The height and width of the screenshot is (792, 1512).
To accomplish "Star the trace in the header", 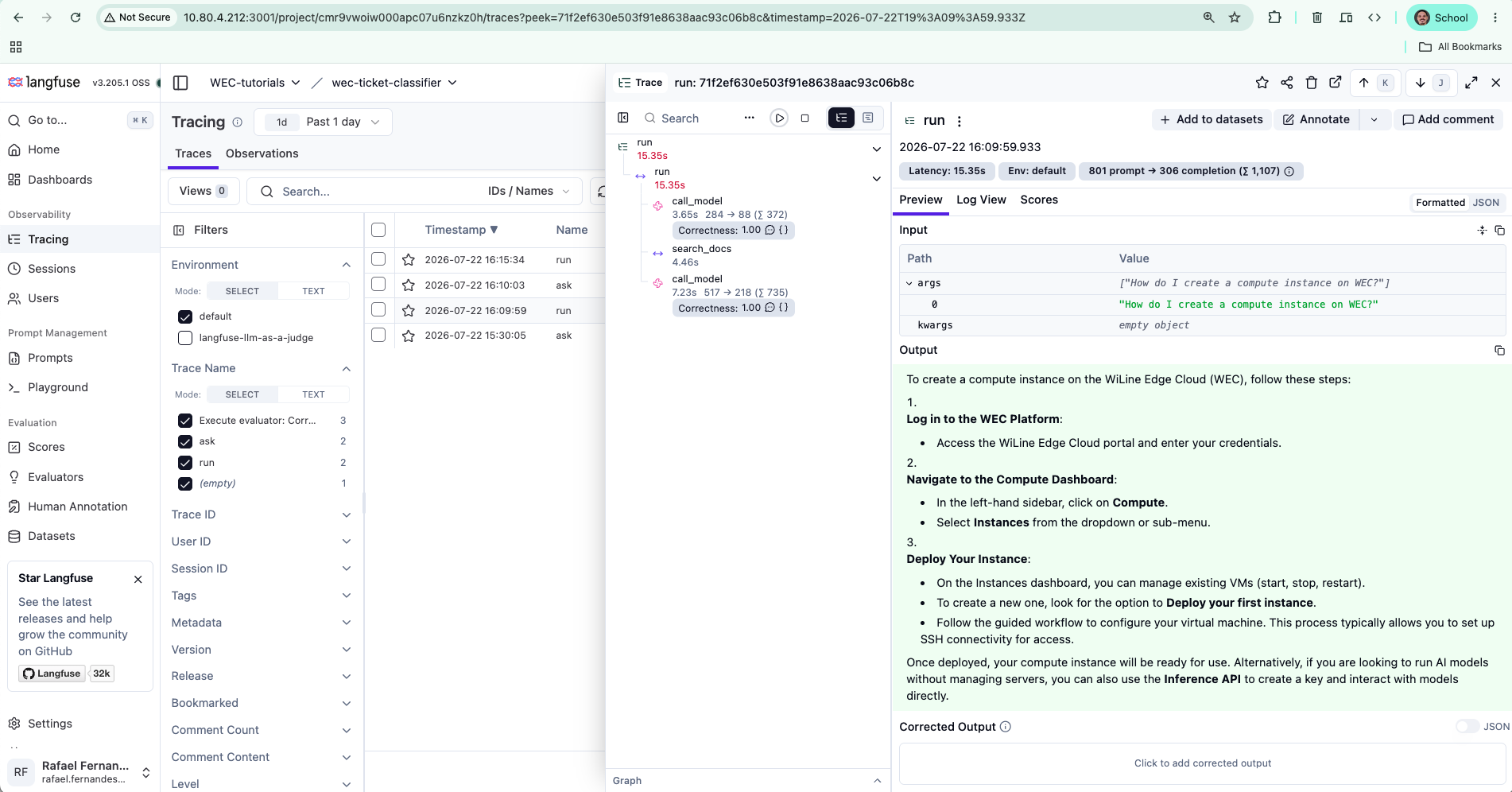I will [x=1262, y=83].
